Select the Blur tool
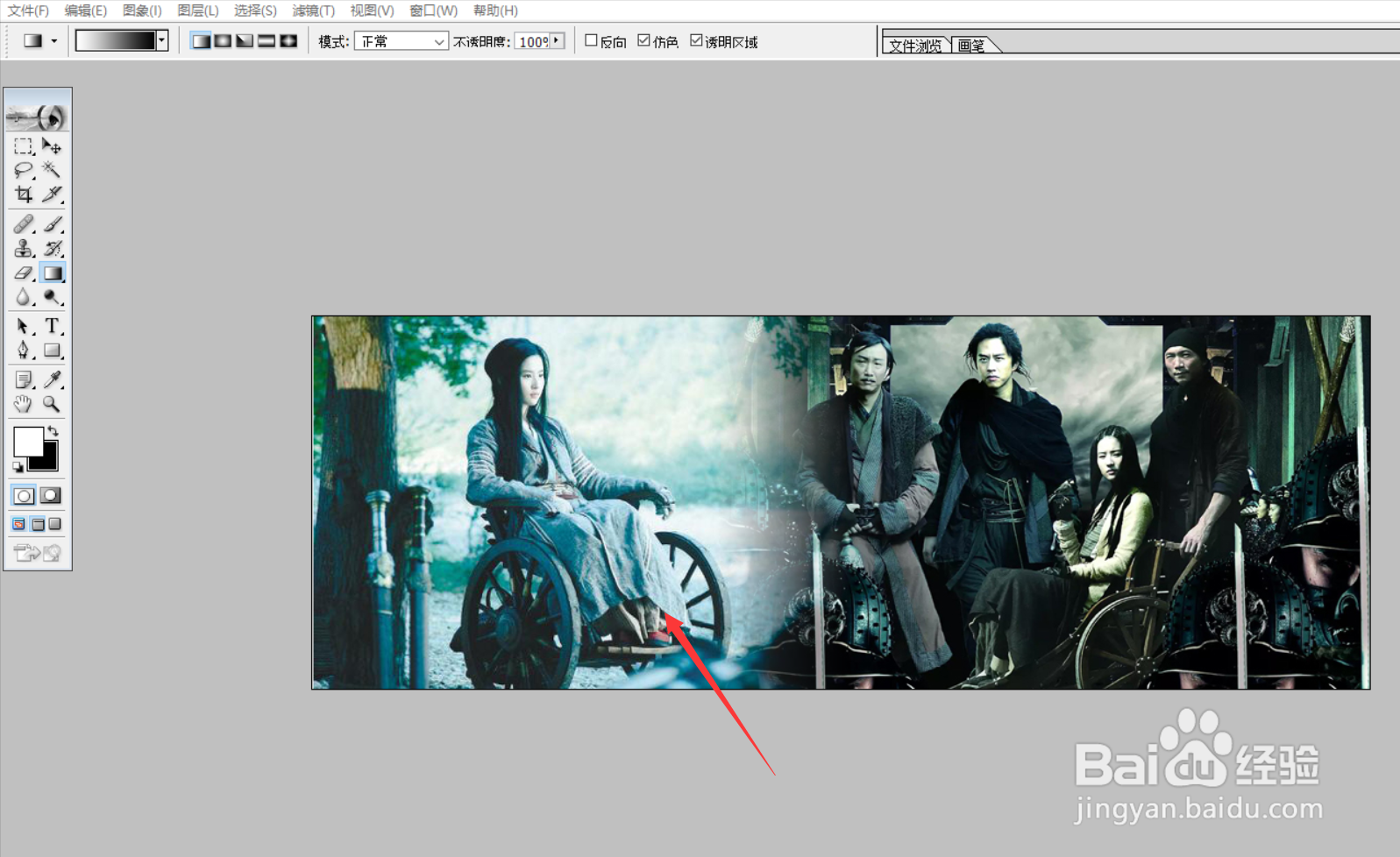The height and width of the screenshot is (857, 1400). (x=23, y=298)
